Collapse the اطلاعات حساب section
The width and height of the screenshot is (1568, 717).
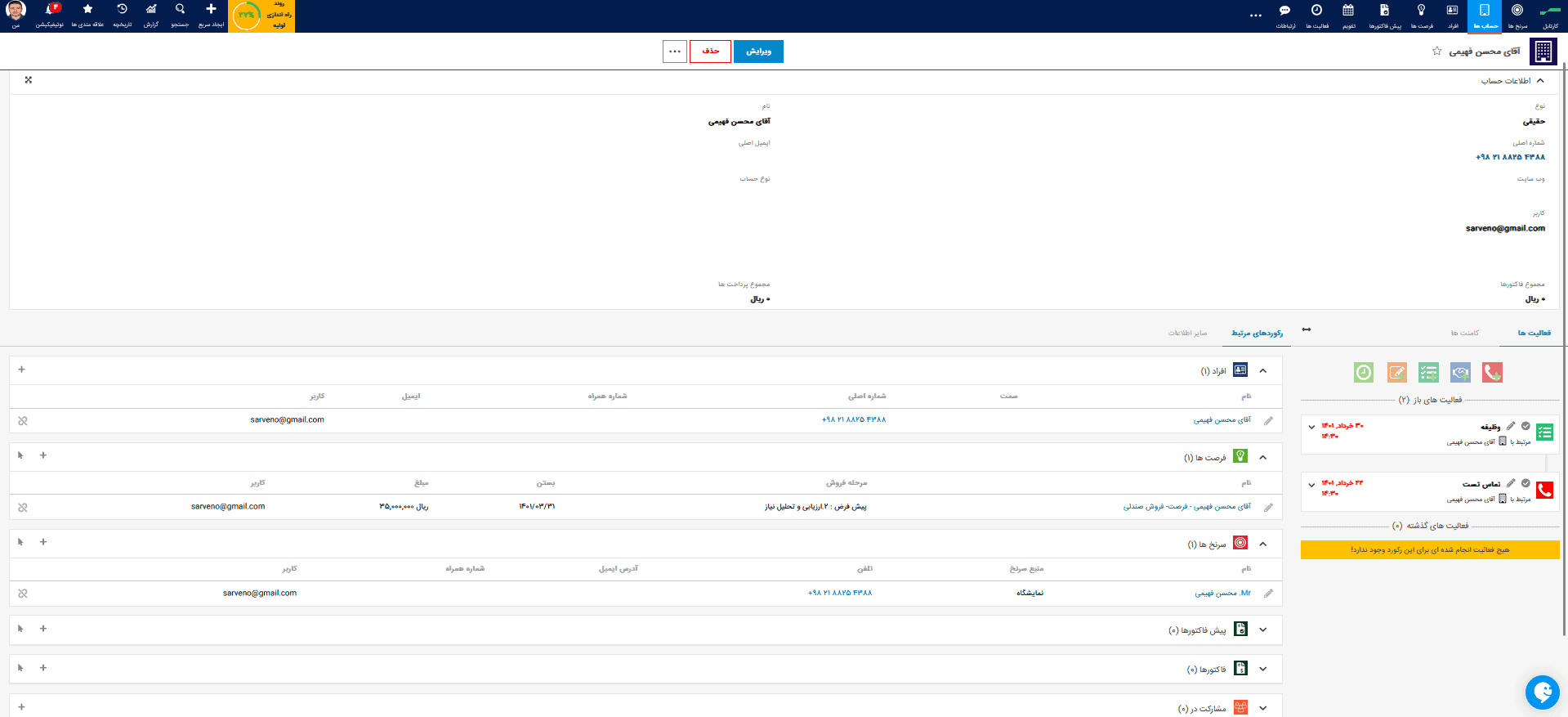click(1540, 80)
